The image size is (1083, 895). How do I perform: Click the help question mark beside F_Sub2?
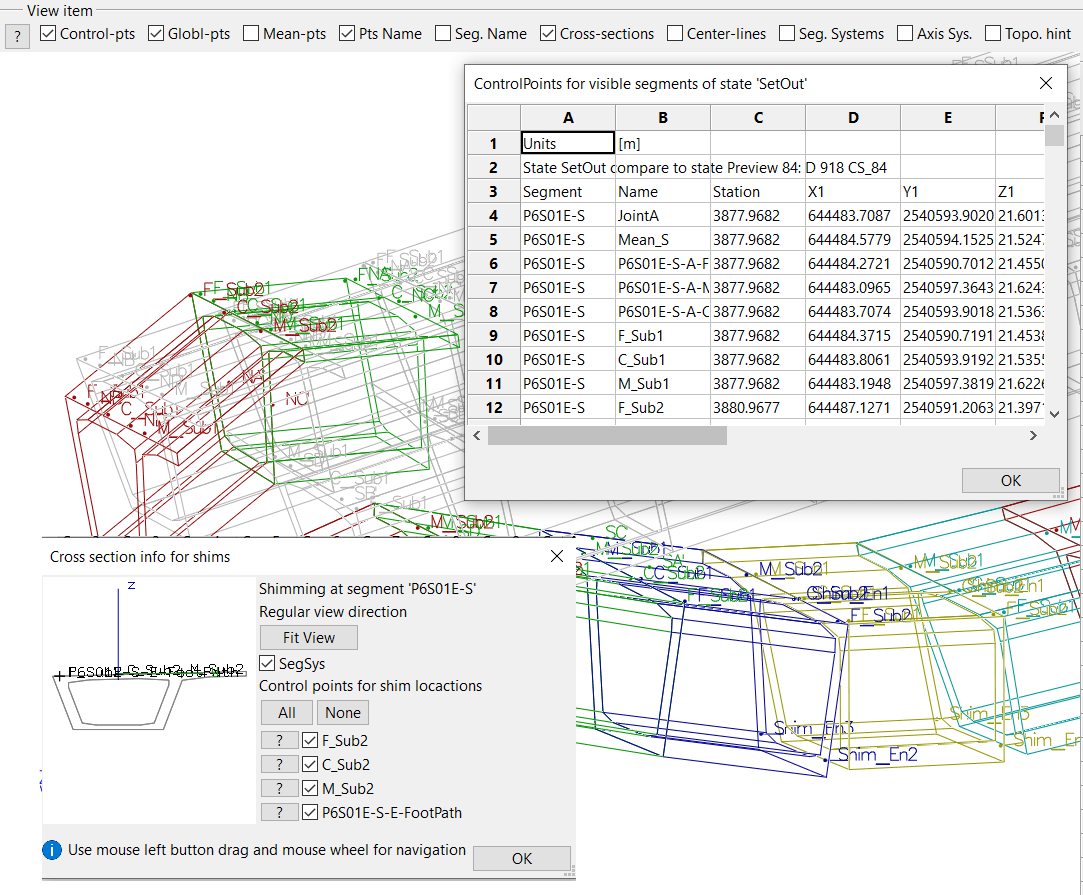coord(279,741)
